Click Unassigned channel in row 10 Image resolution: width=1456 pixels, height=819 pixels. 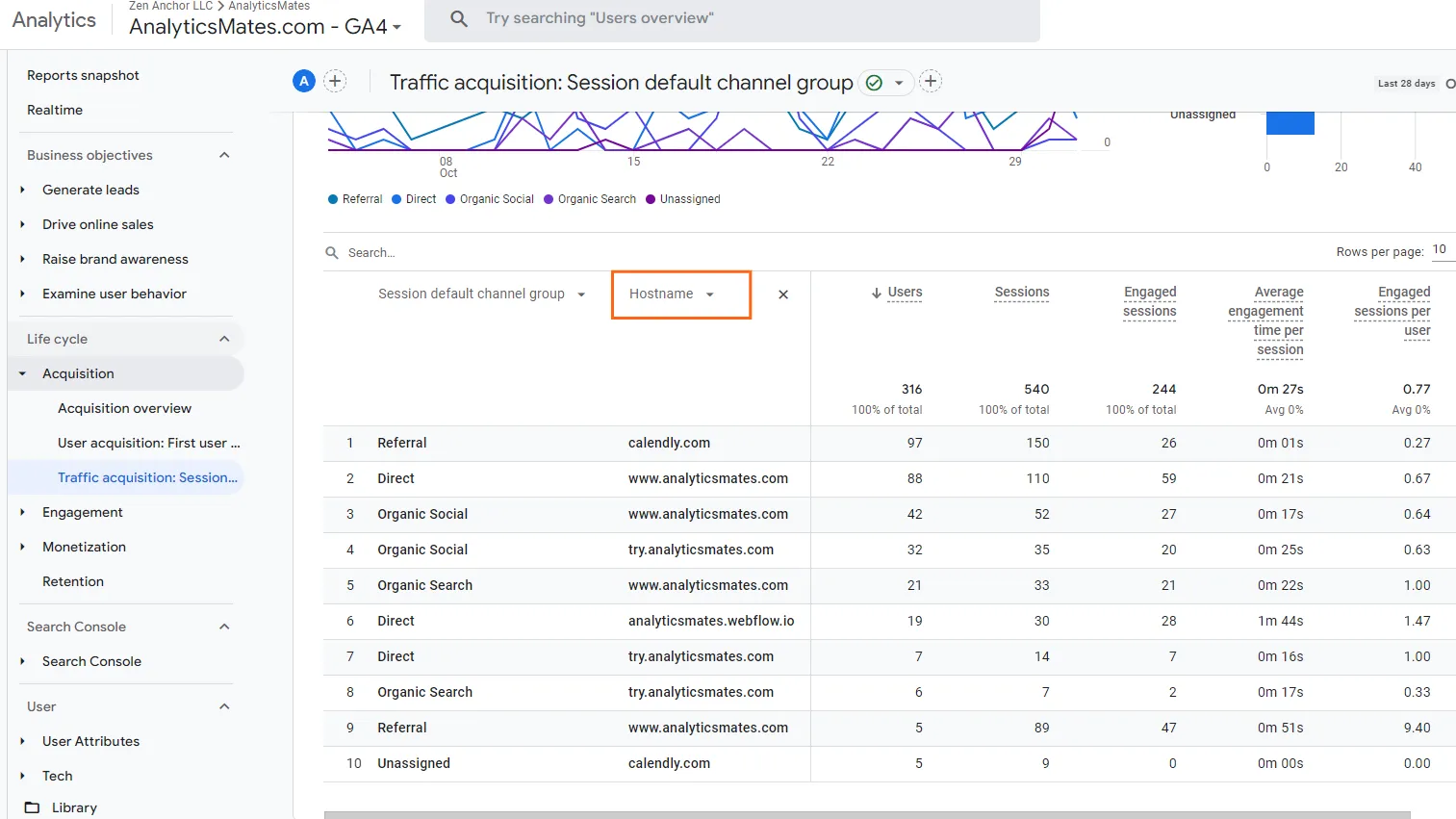coord(414,764)
